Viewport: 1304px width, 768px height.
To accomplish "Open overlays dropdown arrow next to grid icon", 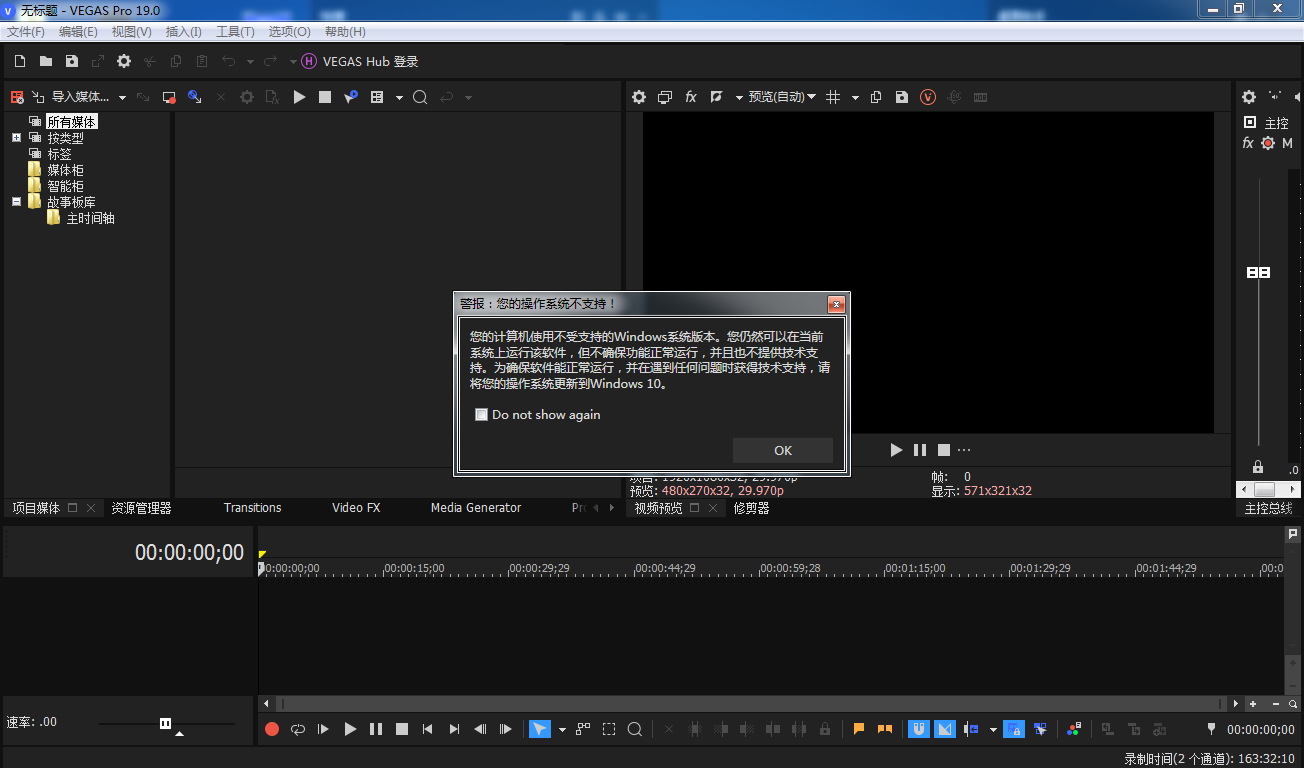I will pos(855,98).
